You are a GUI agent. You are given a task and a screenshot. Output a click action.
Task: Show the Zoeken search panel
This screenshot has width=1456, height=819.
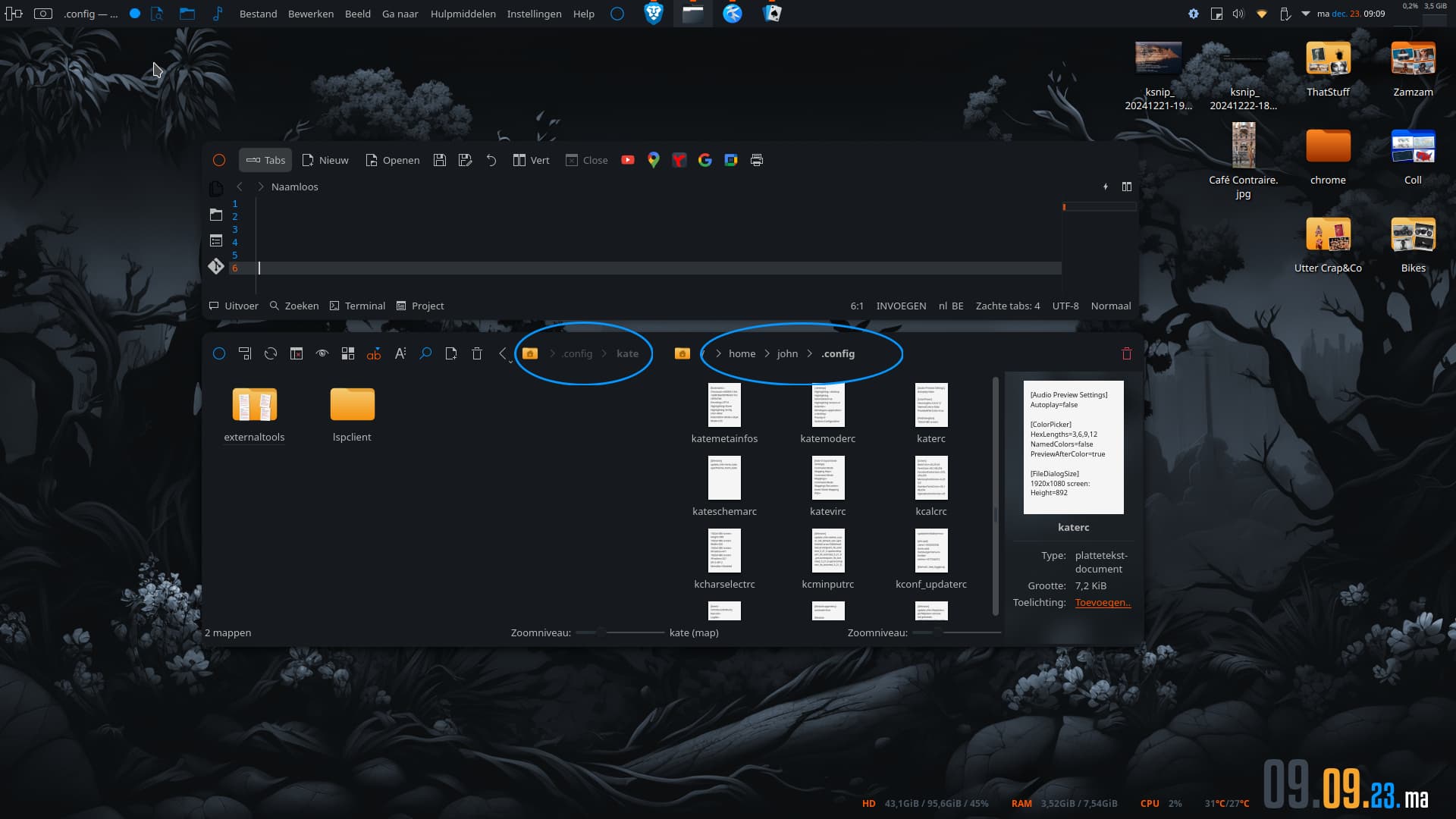[x=294, y=306]
